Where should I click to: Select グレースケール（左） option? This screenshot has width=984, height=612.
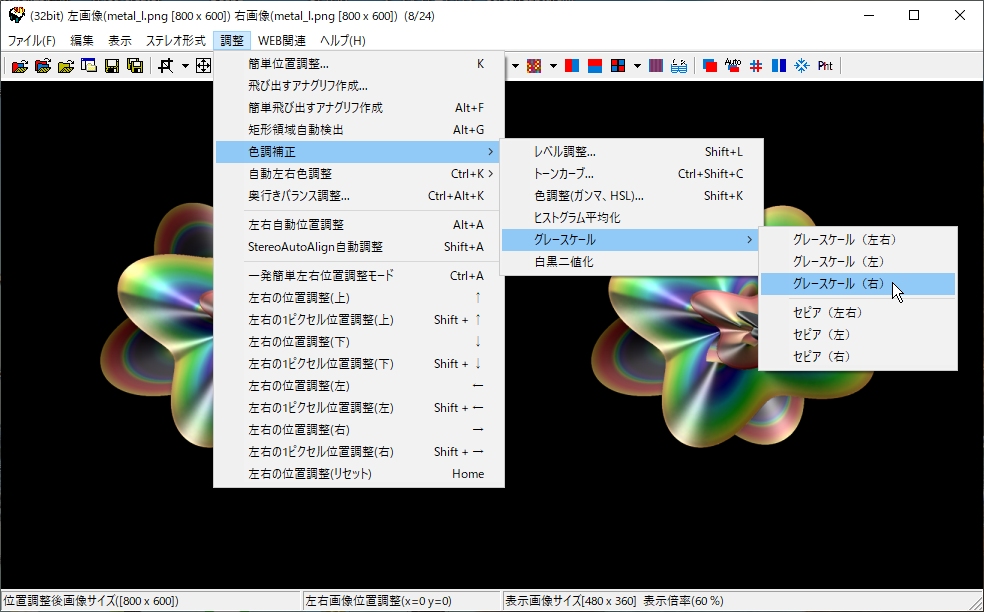tap(858, 262)
